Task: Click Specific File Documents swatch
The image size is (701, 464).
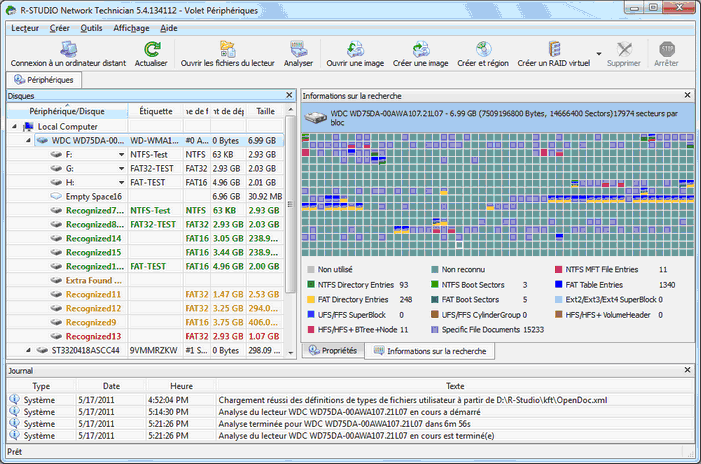Action: tap(435, 329)
